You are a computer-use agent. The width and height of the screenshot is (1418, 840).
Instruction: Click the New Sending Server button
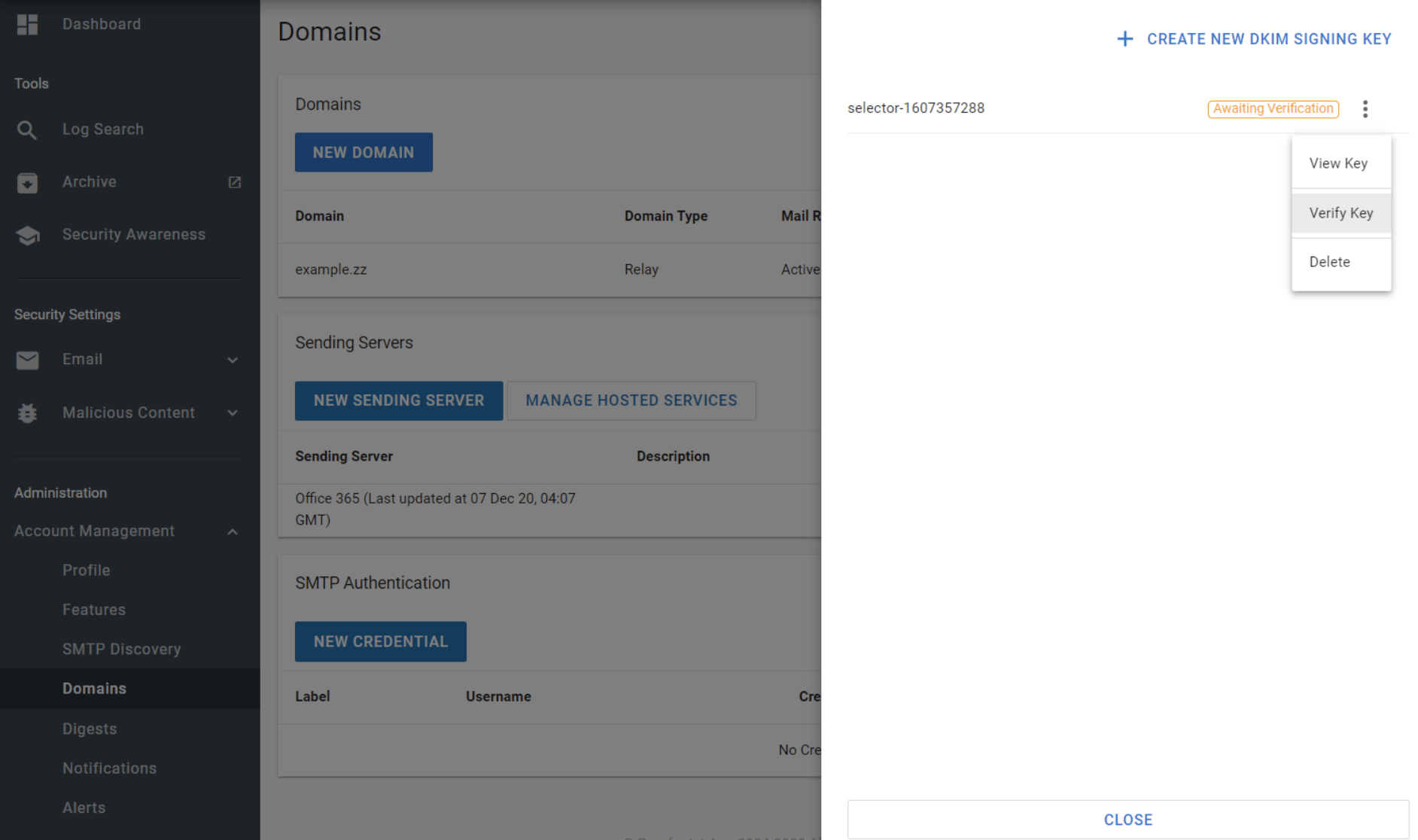[x=399, y=400]
